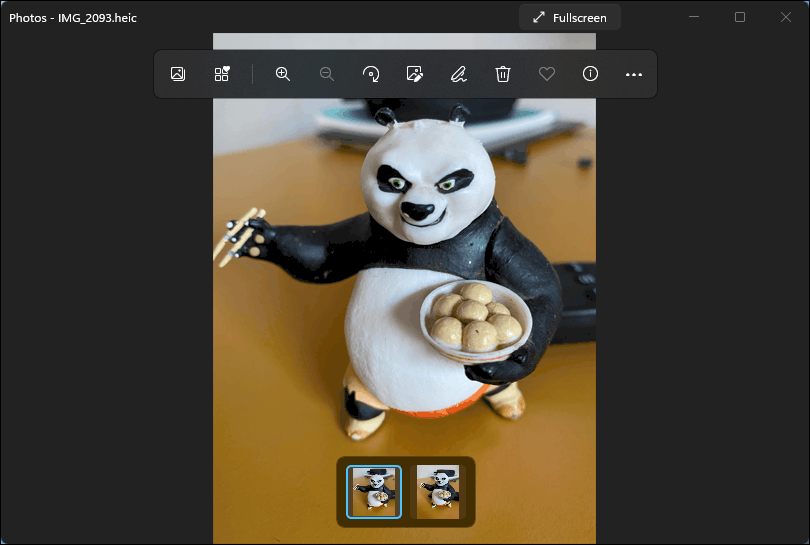Viewport: 810px width, 545px height.
Task: Close the Photos window
Action: pyautogui.click(x=786, y=17)
